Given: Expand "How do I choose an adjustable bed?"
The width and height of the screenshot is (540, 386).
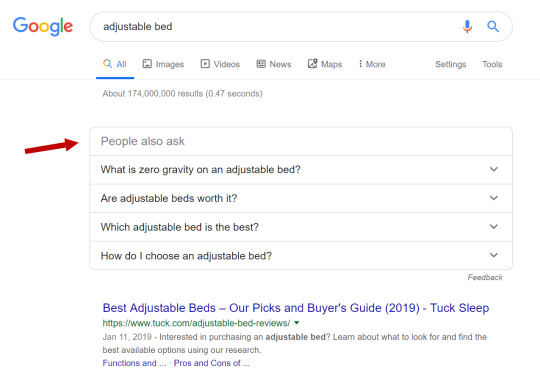Looking at the screenshot, I should pyautogui.click(x=301, y=255).
